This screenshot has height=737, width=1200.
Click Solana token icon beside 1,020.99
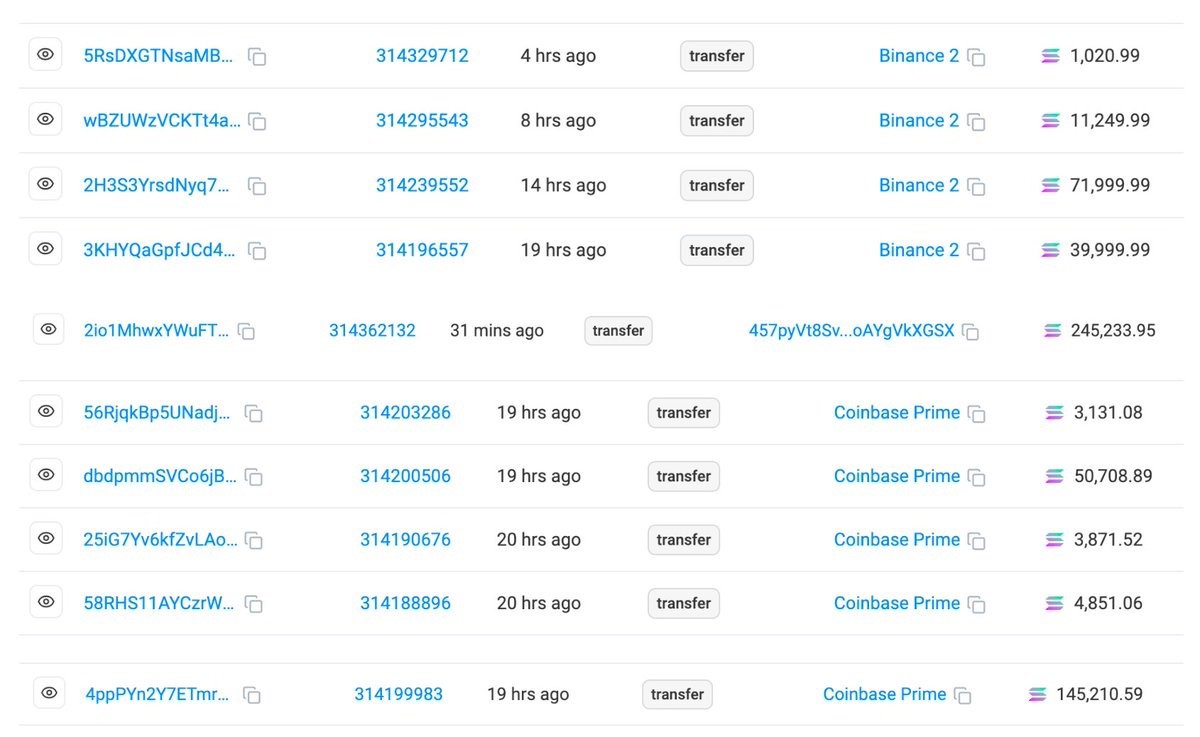click(x=1050, y=56)
